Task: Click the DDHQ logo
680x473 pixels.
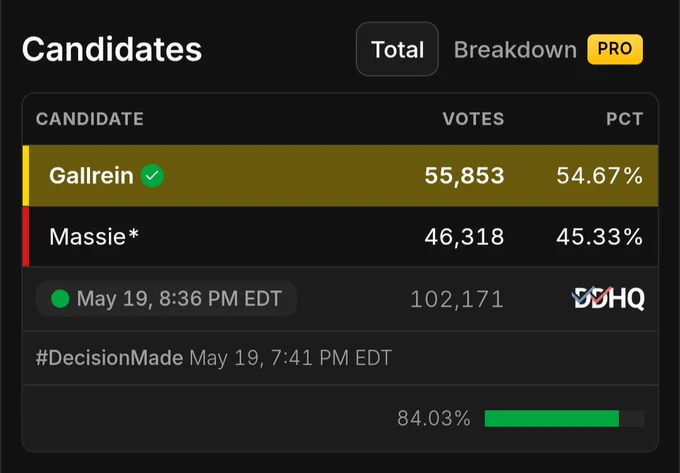Action: (x=608, y=298)
